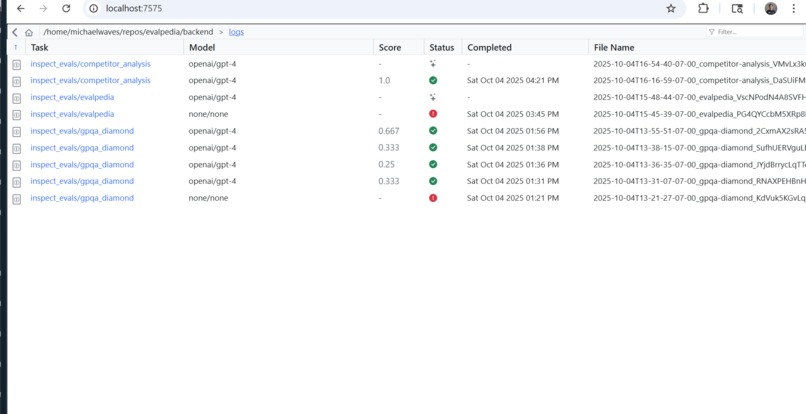Open the gpqa_diamond log completed at 01:31 PM
The width and height of the screenshot is (806, 414).
(x=82, y=181)
